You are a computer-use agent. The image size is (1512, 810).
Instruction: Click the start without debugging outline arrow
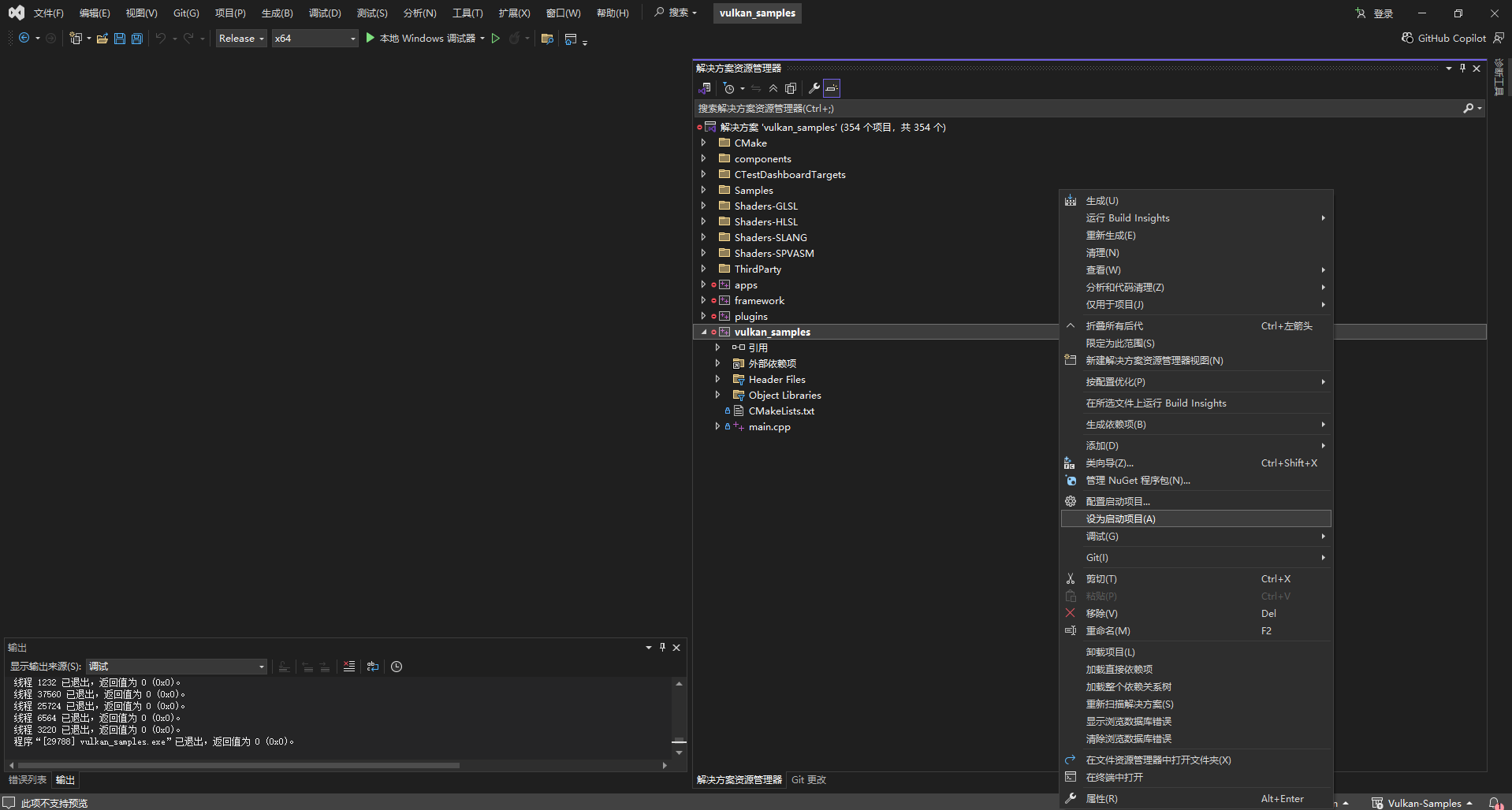coord(496,38)
